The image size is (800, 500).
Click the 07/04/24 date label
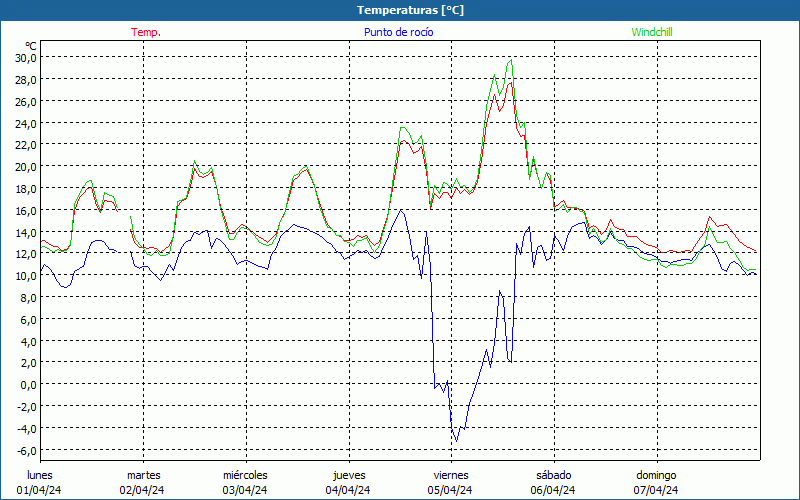(656, 490)
